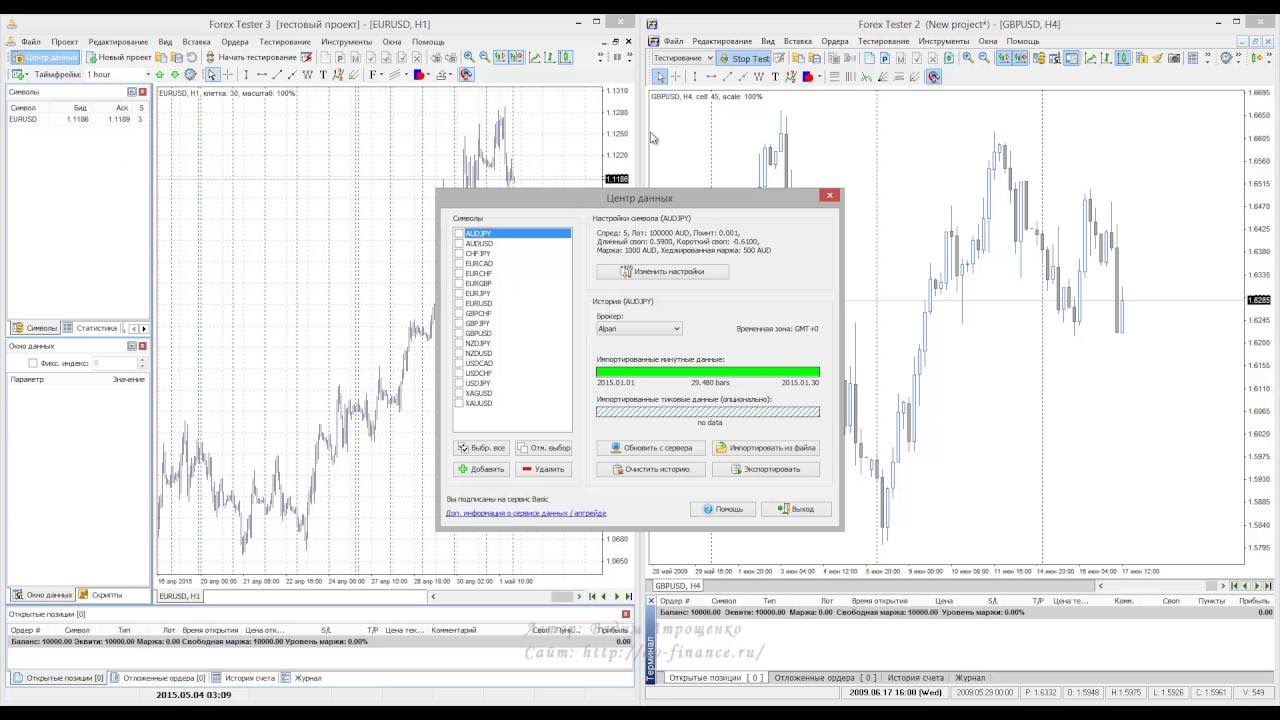The image size is (1280, 720).
Task: Click Удалить symbol button
Action: [x=543, y=469]
